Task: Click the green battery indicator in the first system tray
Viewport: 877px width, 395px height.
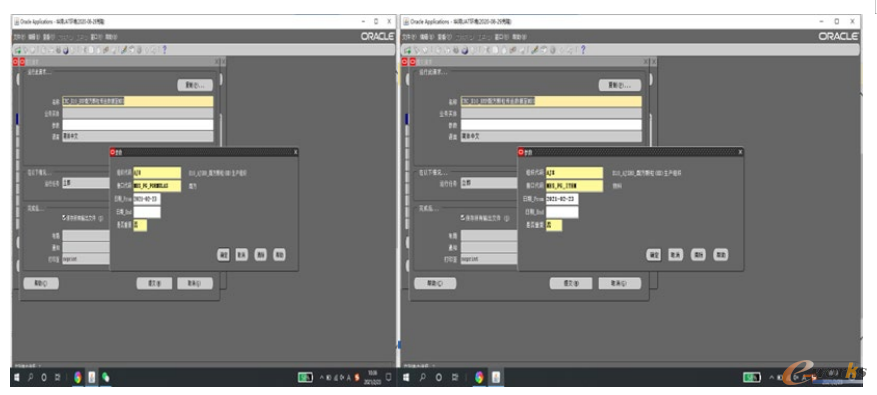Action: coord(305,378)
